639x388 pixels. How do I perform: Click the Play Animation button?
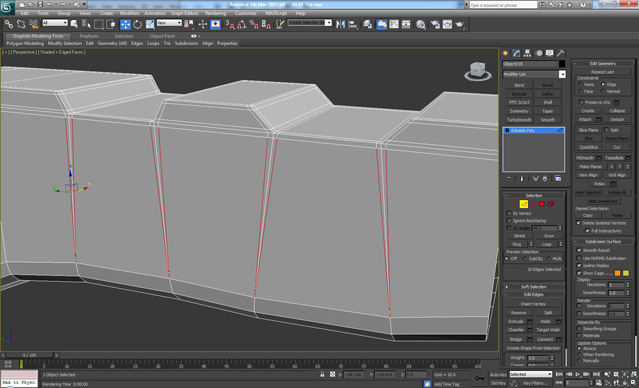tap(577, 374)
